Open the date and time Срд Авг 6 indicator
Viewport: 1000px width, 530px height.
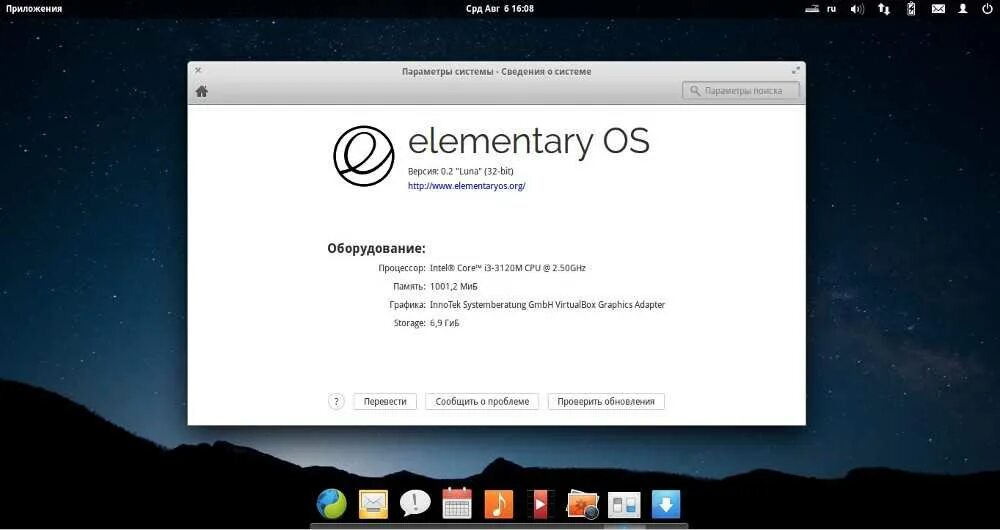[x=499, y=9]
